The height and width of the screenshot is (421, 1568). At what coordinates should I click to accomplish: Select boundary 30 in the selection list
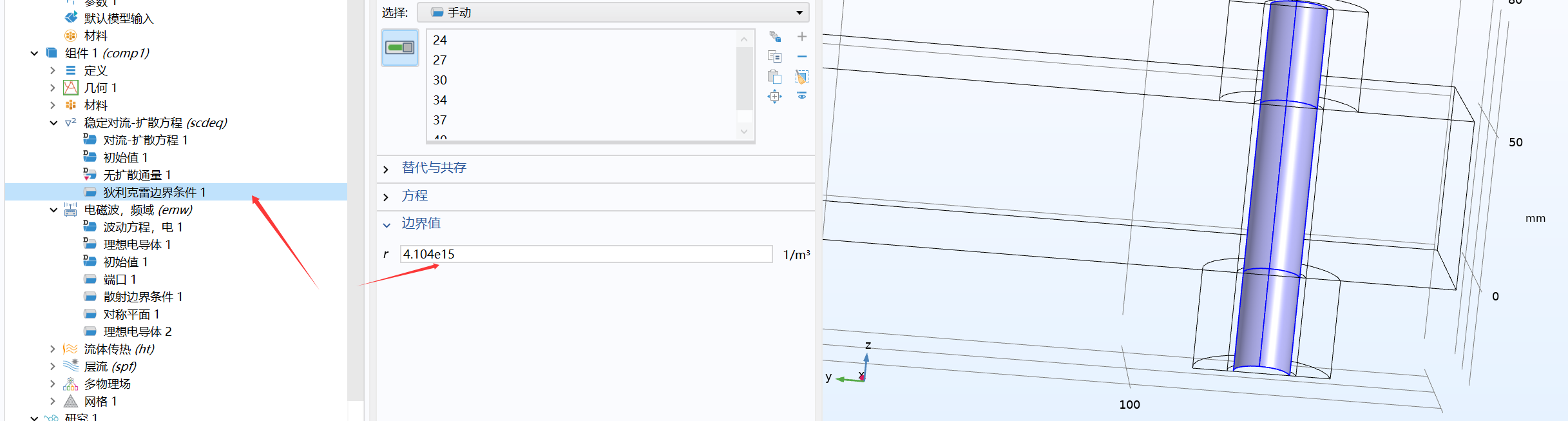440,80
